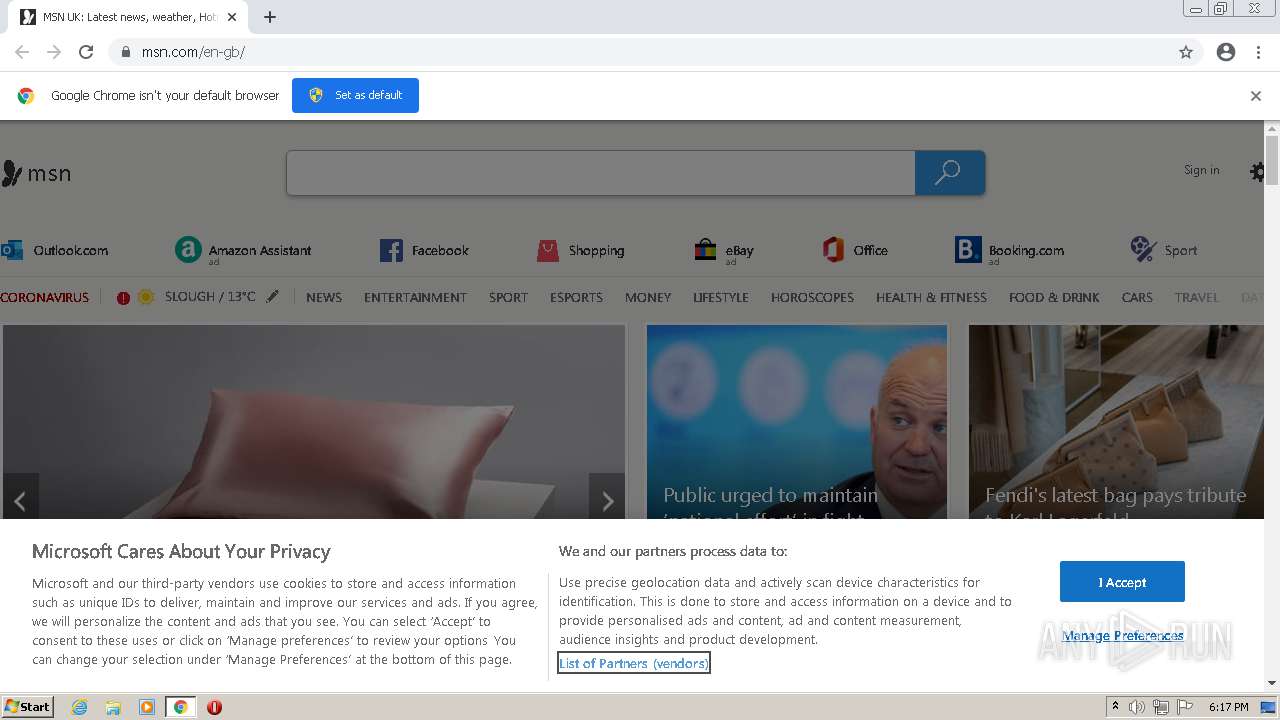Open the media player taskbar icon
The height and width of the screenshot is (720, 1280).
pyautogui.click(x=147, y=707)
